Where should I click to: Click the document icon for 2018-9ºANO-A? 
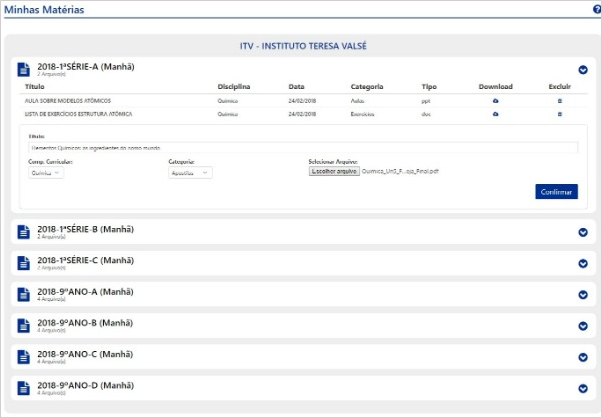pos(24,295)
